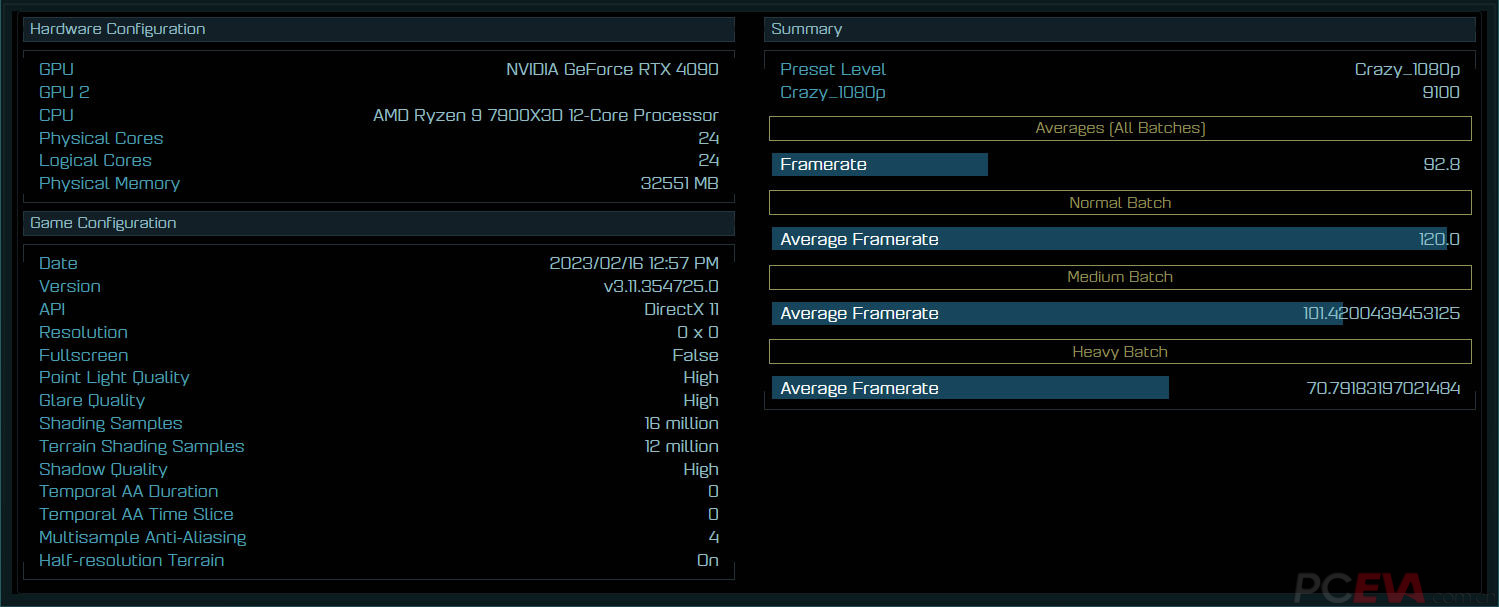This screenshot has width=1499, height=607.
Task: Click the NVIDIA GeForce RTX 4090 GPU entry
Action: pyautogui.click(x=612, y=69)
